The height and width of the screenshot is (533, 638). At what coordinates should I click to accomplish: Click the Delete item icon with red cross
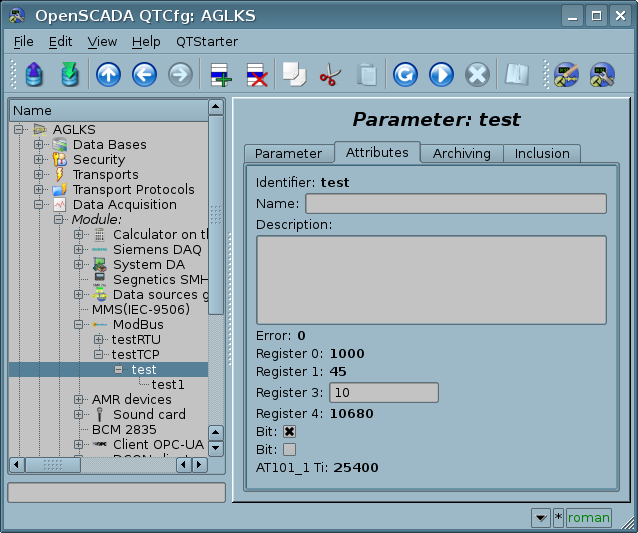257,75
